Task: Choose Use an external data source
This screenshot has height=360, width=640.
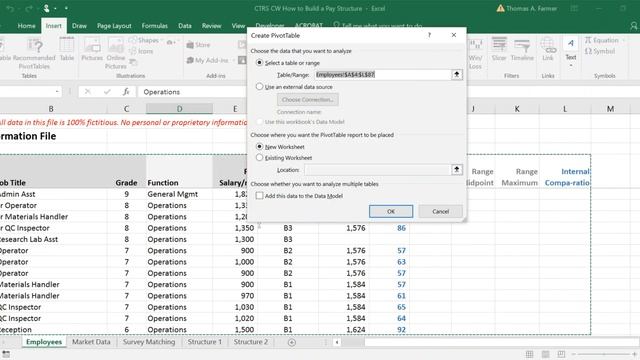Action: tap(259, 87)
